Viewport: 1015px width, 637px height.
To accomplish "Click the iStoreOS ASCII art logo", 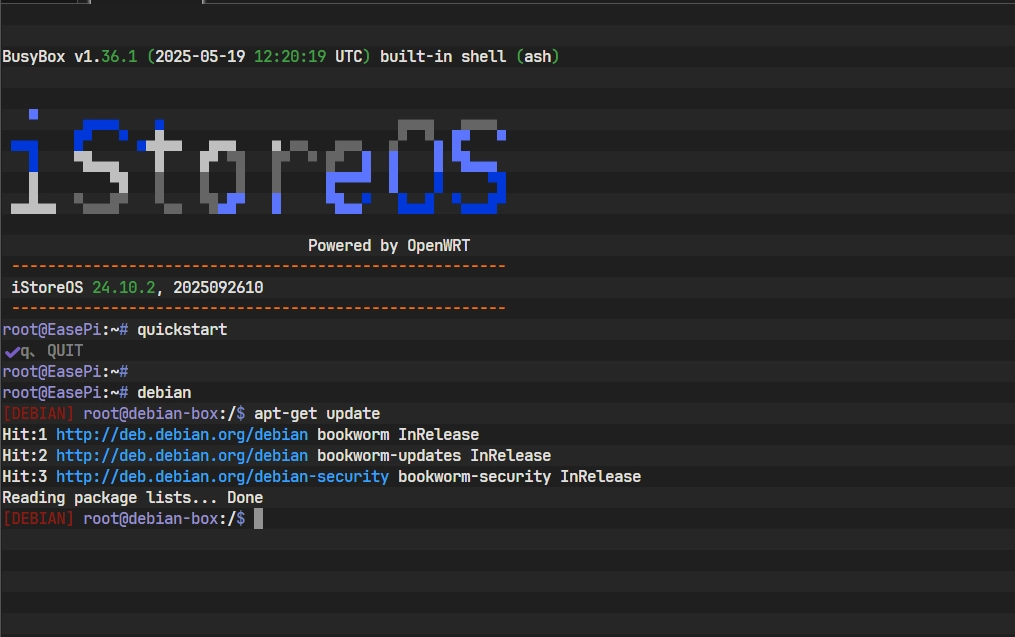I will 258,167.
